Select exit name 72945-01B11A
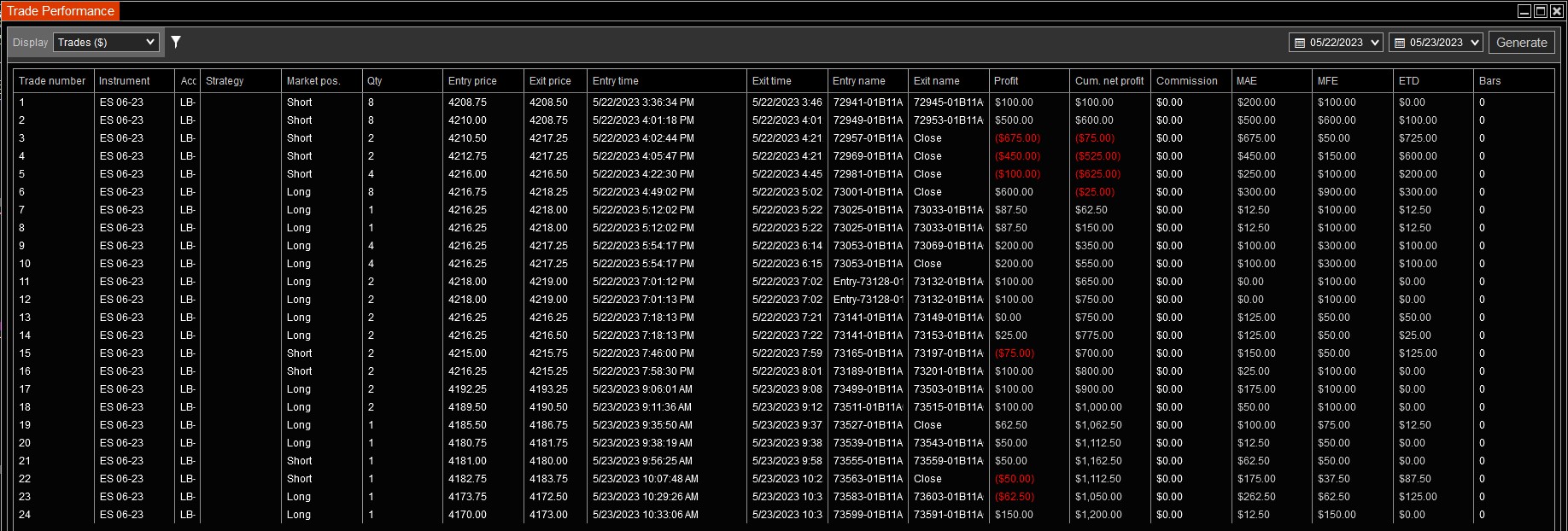 [948, 102]
